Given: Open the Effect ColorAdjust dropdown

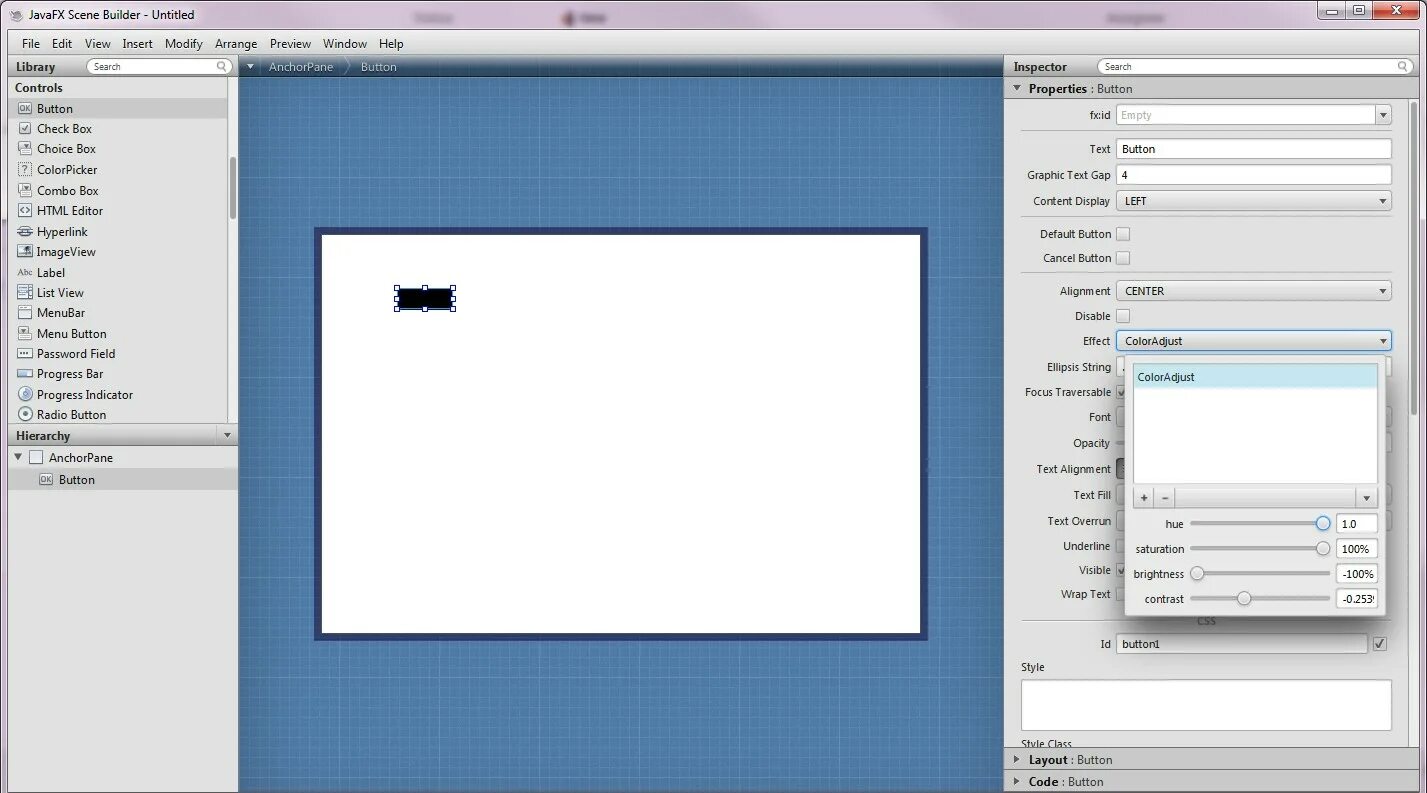Looking at the screenshot, I should click(1254, 341).
